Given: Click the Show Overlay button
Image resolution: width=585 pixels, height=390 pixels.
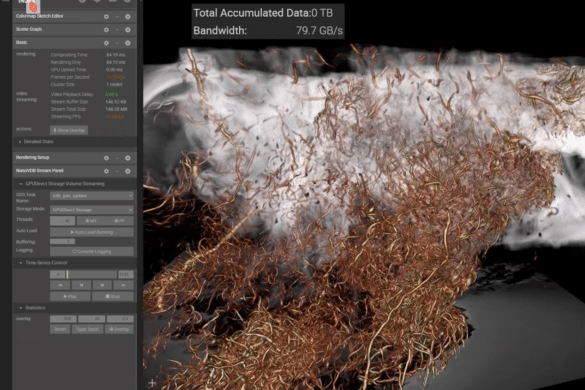Looking at the screenshot, I should [69, 130].
